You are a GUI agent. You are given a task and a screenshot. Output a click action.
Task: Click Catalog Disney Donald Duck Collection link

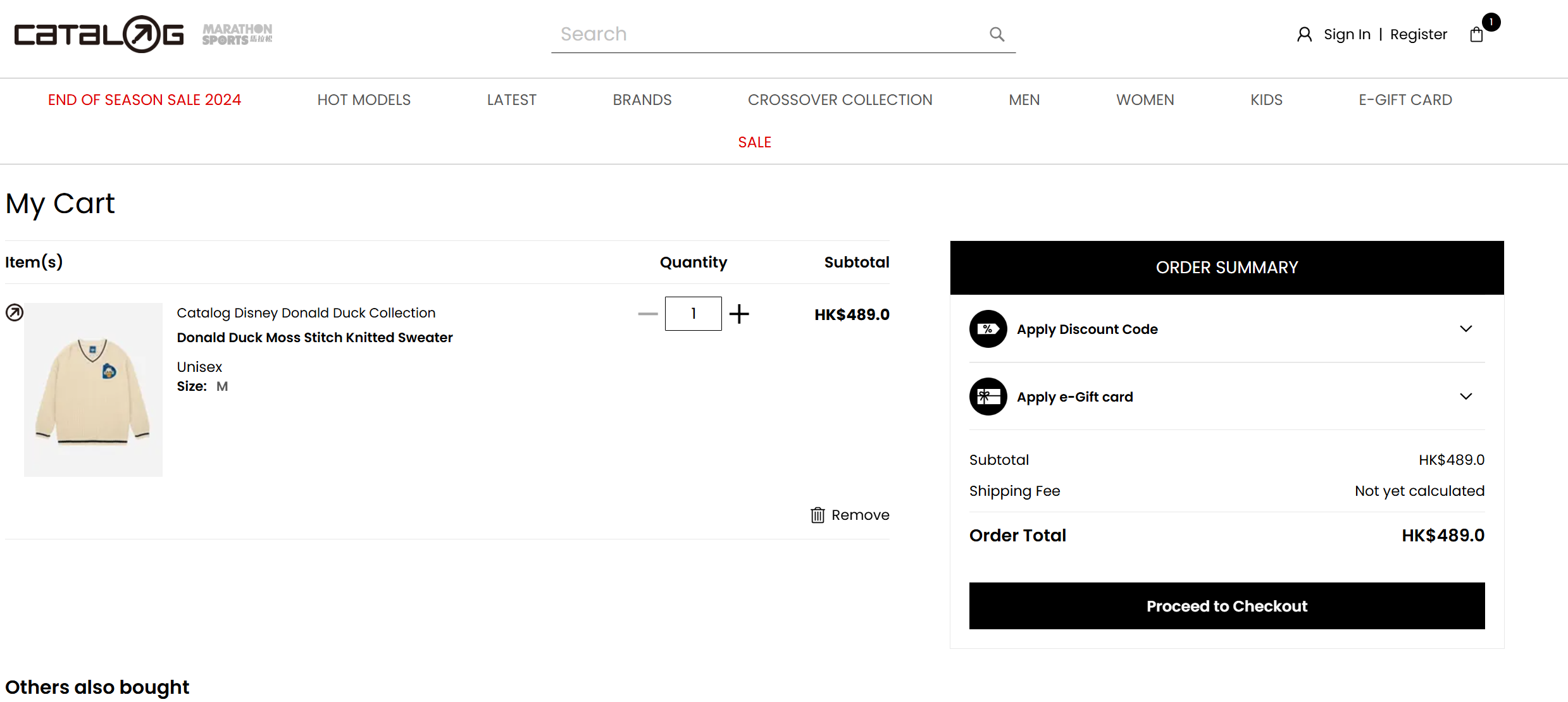[x=306, y=313]
